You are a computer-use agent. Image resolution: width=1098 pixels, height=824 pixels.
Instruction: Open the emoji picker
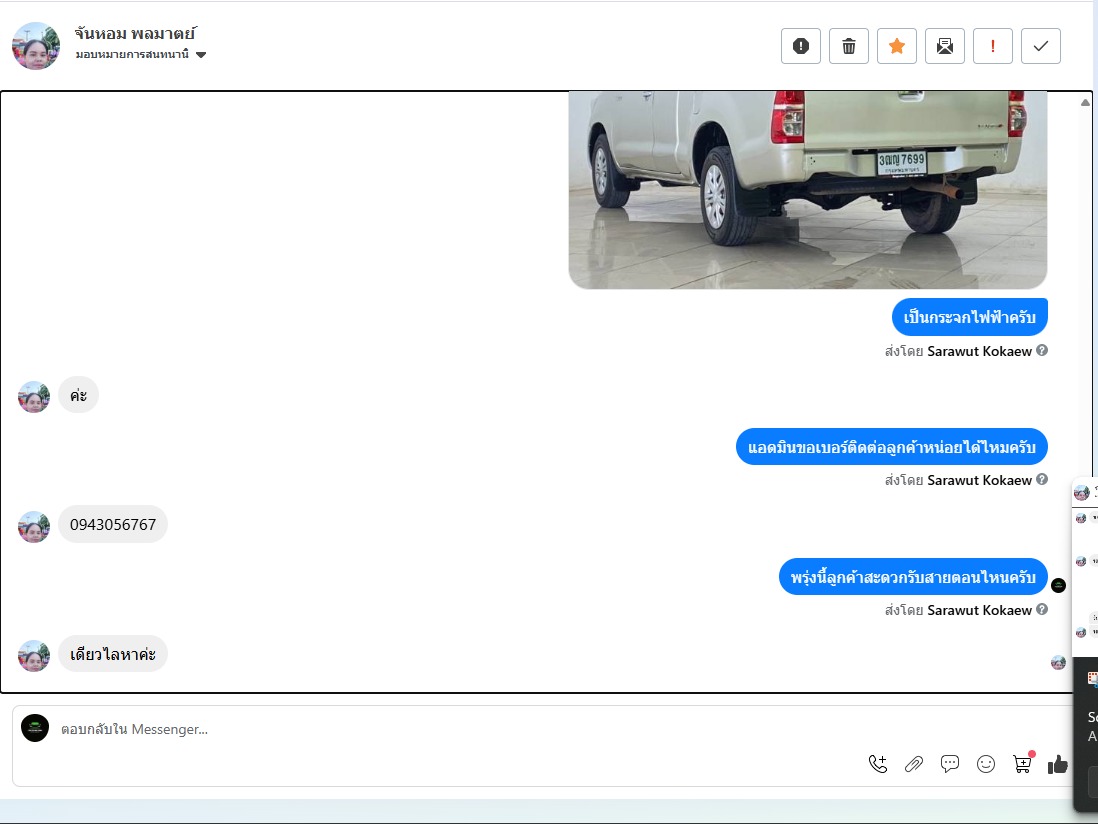(x=986, y=764)
